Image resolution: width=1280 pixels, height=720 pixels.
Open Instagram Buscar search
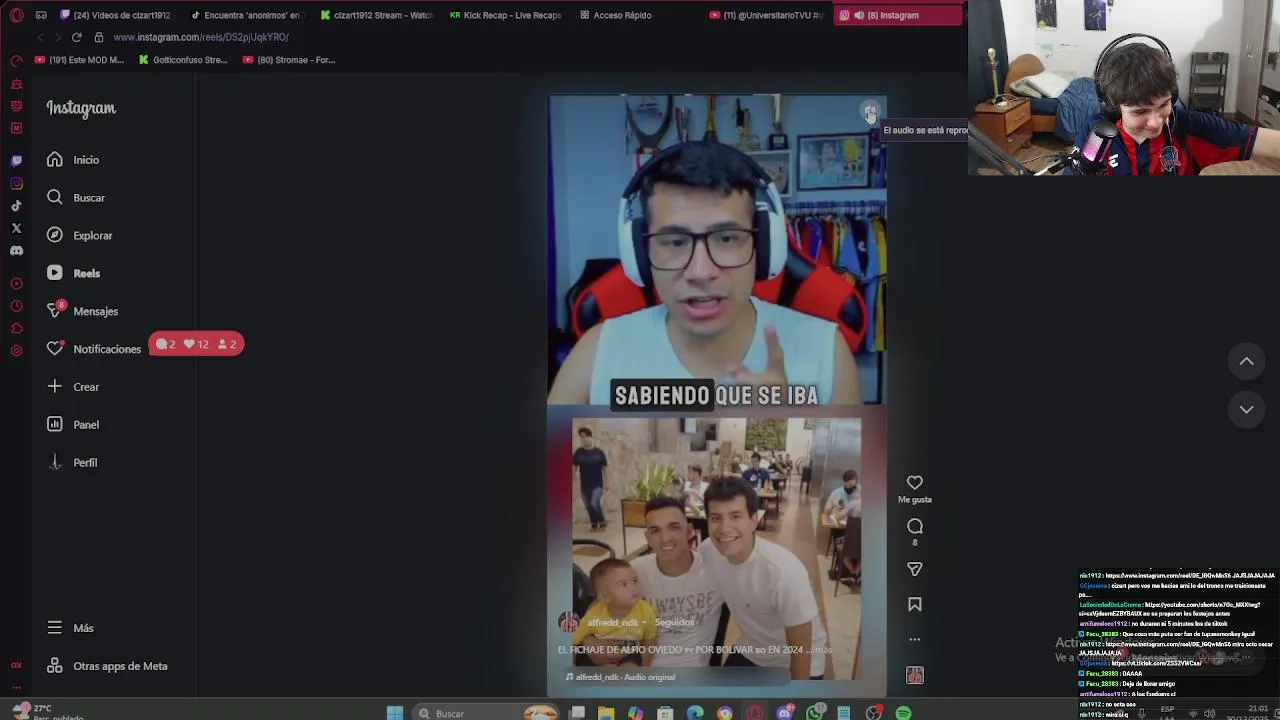(x=75, y=198)
